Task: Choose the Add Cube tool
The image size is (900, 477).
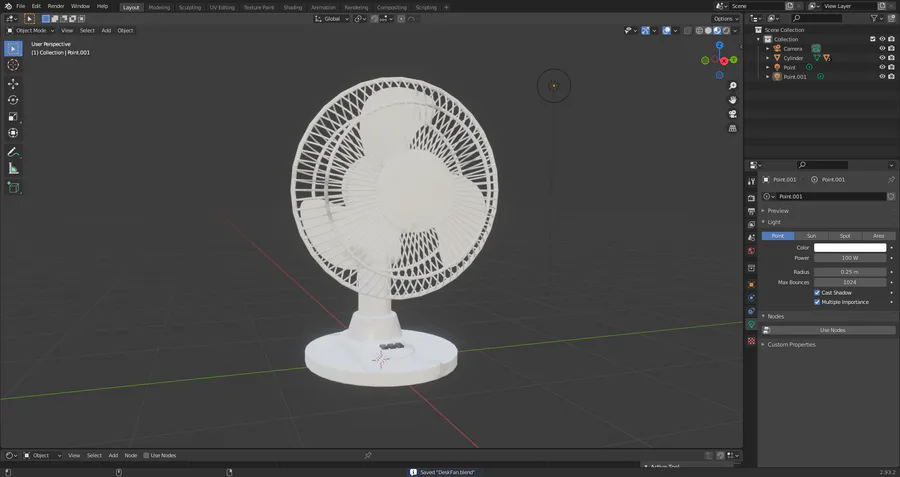Action: [x=13, y=187]
